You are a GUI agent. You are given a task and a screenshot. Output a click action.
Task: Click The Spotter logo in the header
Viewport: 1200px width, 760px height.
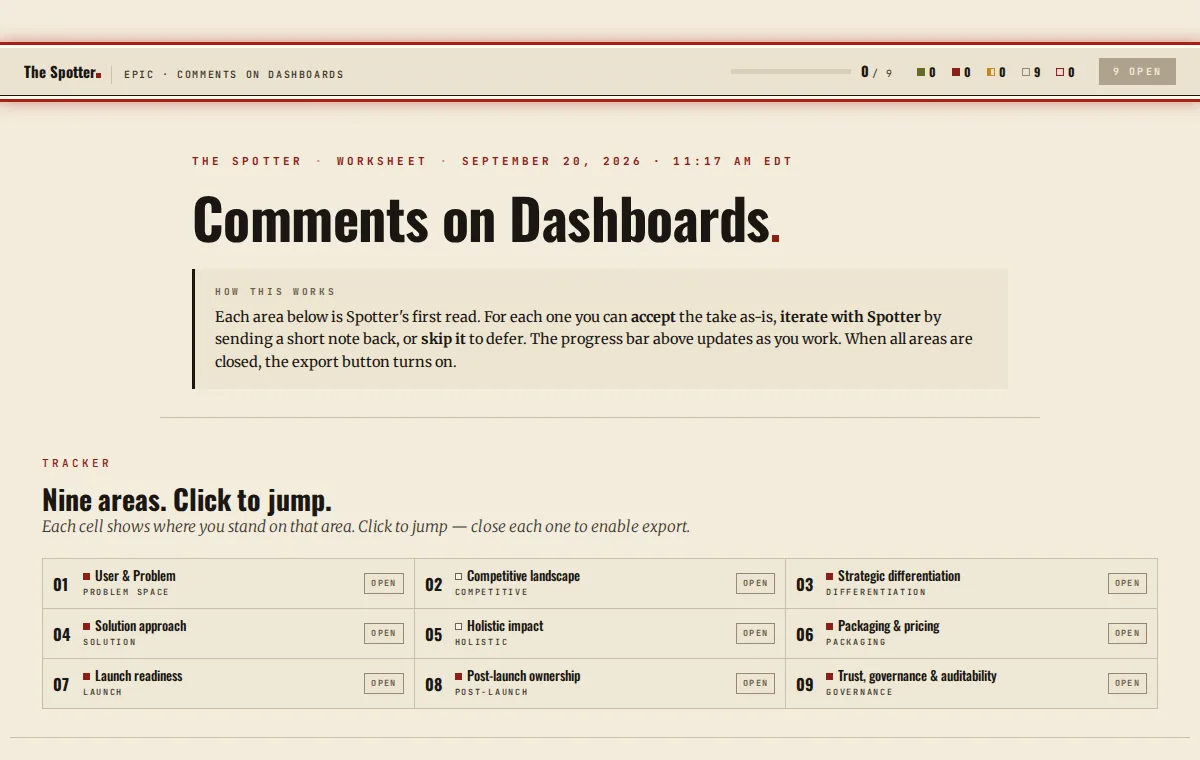pyautogui.click(x=62, y=72)
